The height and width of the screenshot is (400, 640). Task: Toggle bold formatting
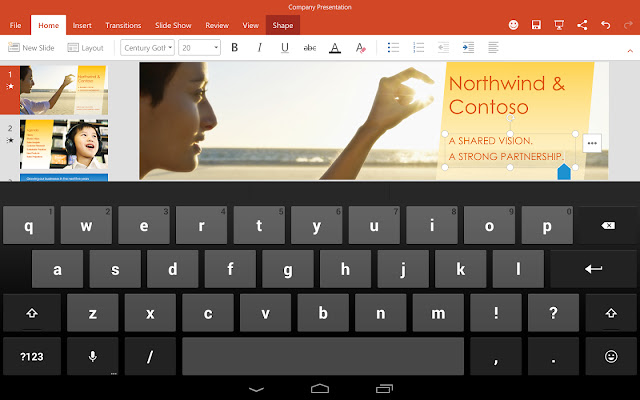234,48
